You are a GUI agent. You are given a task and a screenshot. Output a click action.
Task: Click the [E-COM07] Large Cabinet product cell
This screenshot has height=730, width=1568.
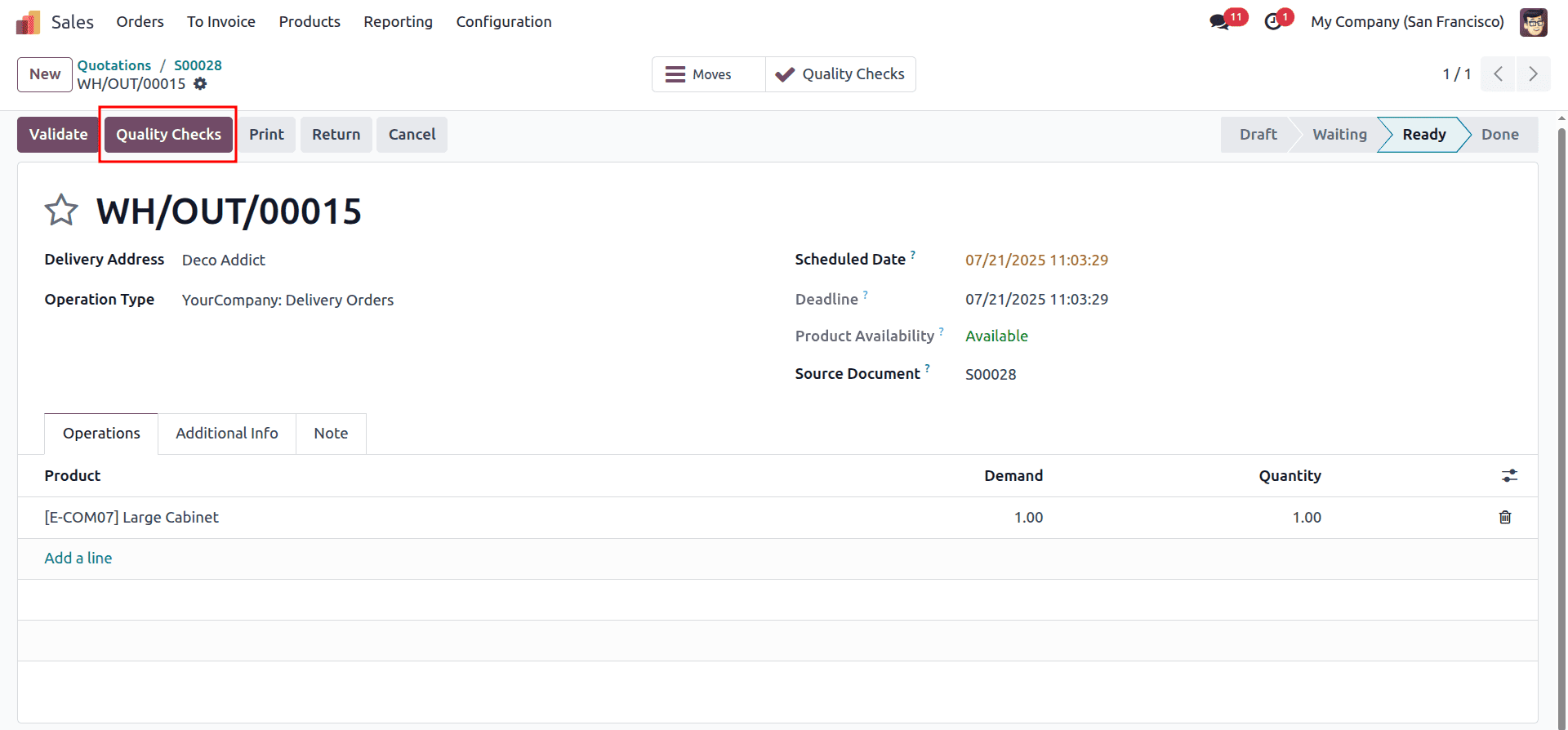point(131,518)
